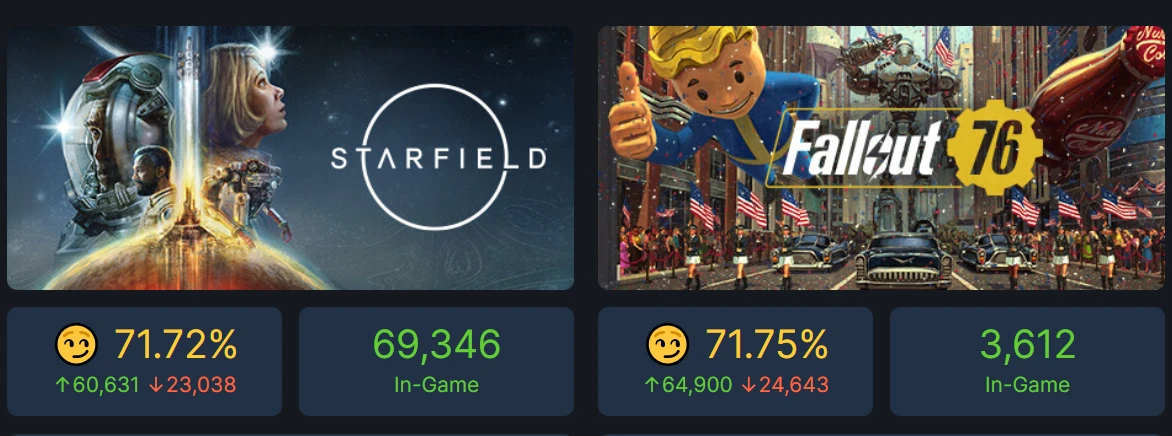
Task: Select the In-Game label under 3,612
Action: click(x=1027, y=384)
